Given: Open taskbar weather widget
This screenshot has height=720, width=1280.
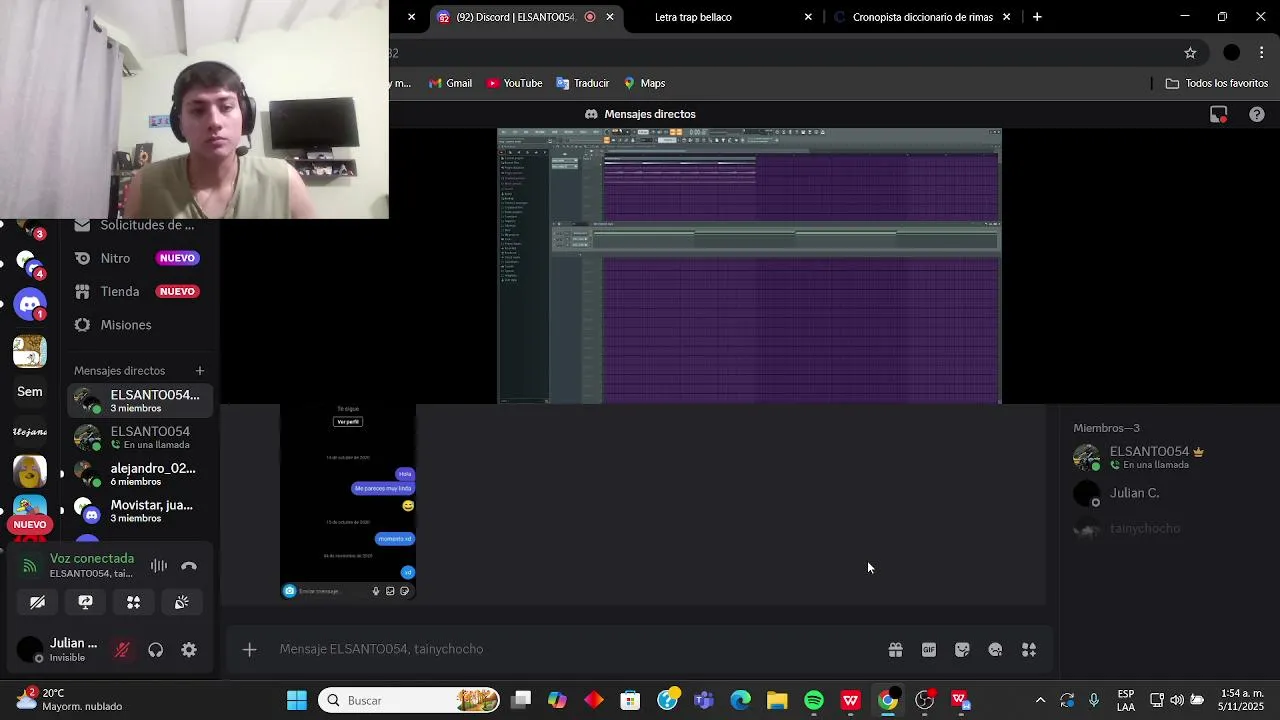Looking at the screenshot, I should point(70,700).
